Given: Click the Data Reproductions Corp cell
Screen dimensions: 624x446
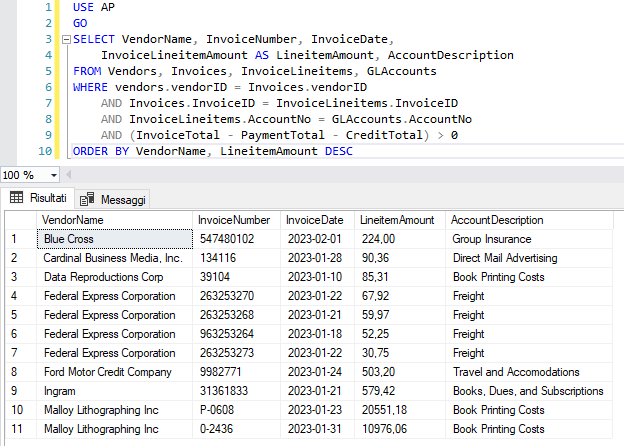Looking at the screenshot, I should pyautogui.click(x=115, y=277).
